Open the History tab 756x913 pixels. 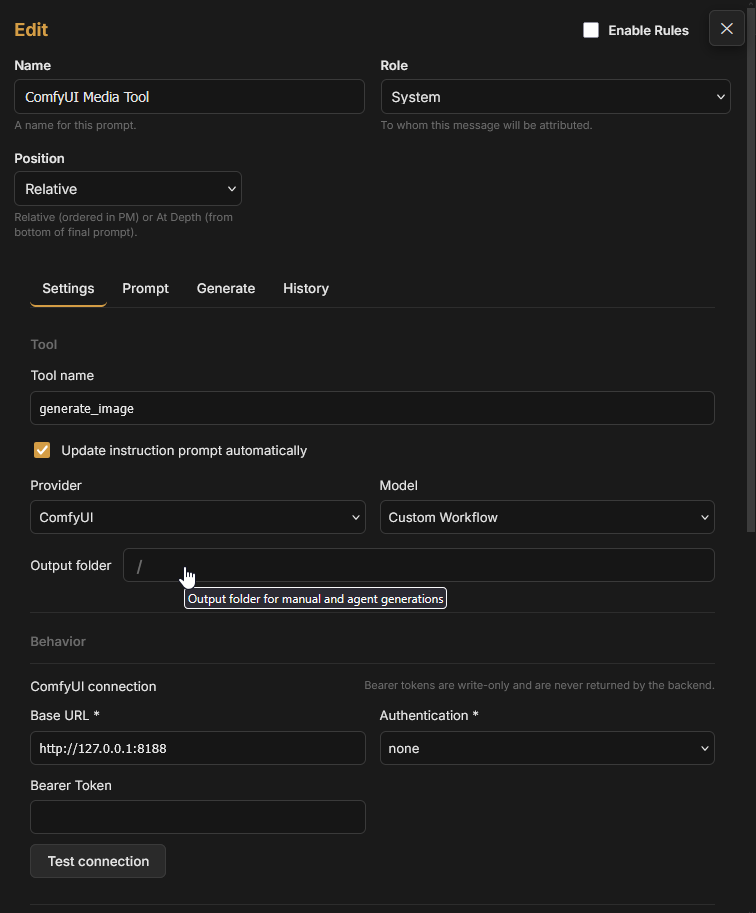click(306, 289)
